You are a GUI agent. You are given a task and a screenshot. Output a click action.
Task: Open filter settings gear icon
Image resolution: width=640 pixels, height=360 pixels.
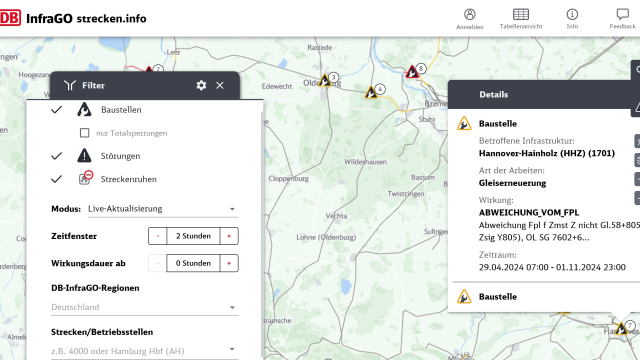pyautogui.click(x=201, y=85)
